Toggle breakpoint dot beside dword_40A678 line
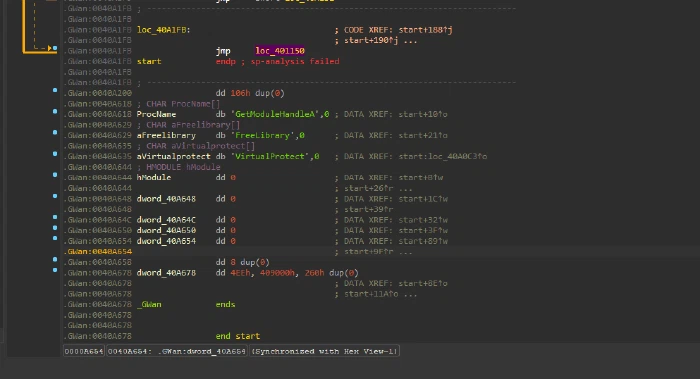The width and height of the screenshot is (700, 379). (55, 270)
